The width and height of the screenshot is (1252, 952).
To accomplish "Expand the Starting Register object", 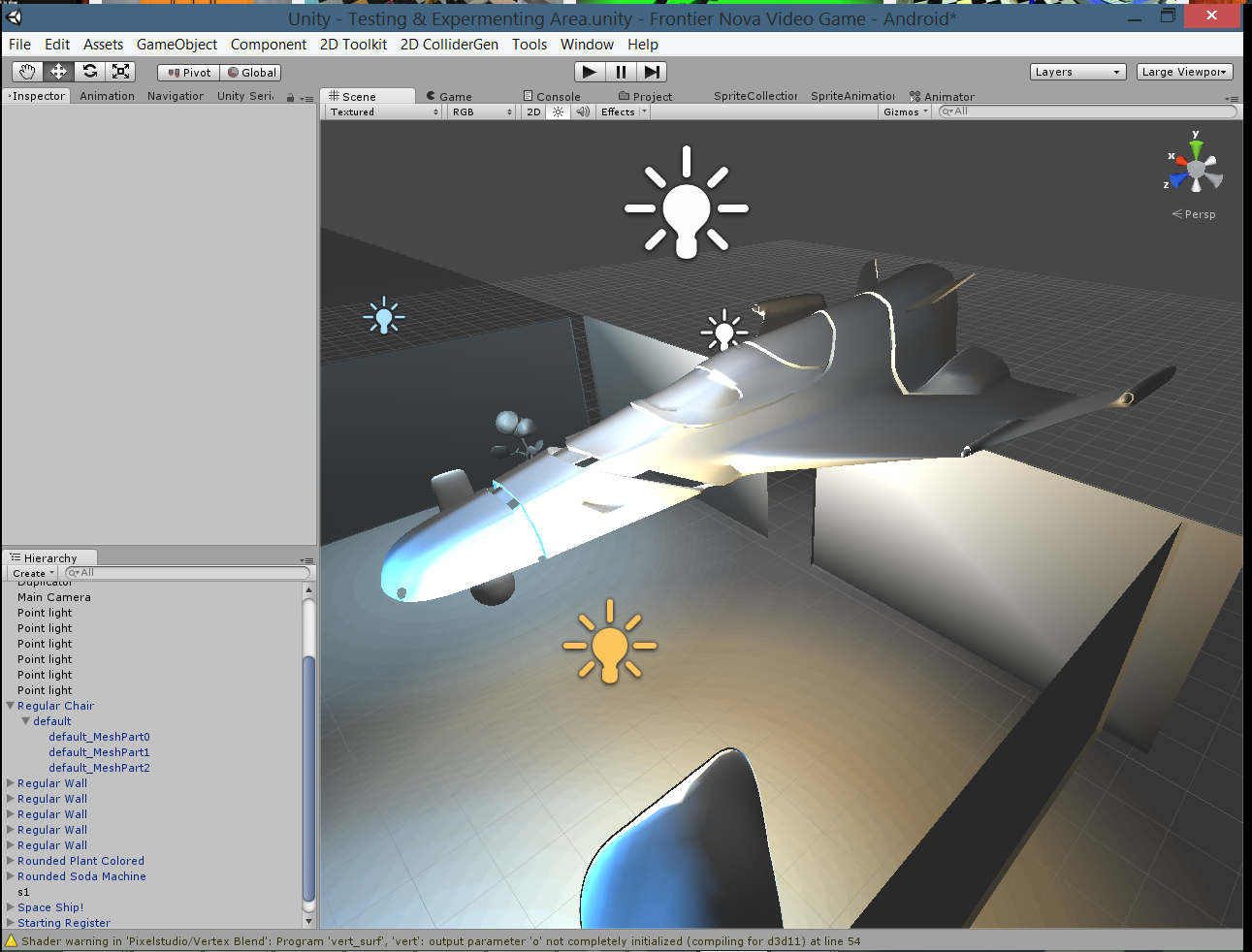I will 11,923.
